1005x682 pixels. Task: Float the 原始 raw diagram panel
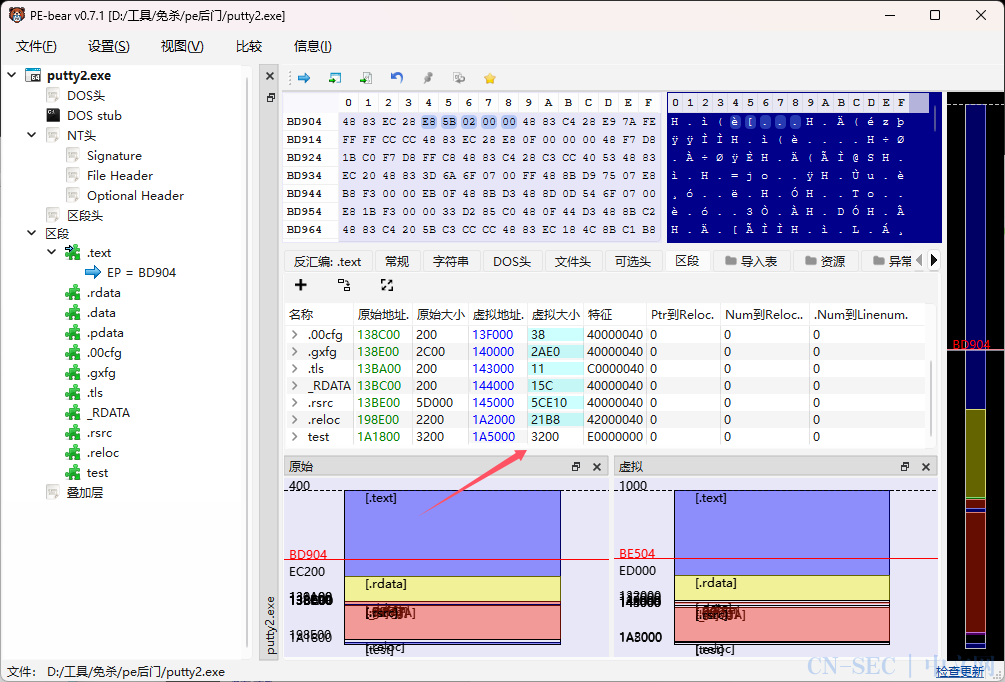(x=576, y=467)
